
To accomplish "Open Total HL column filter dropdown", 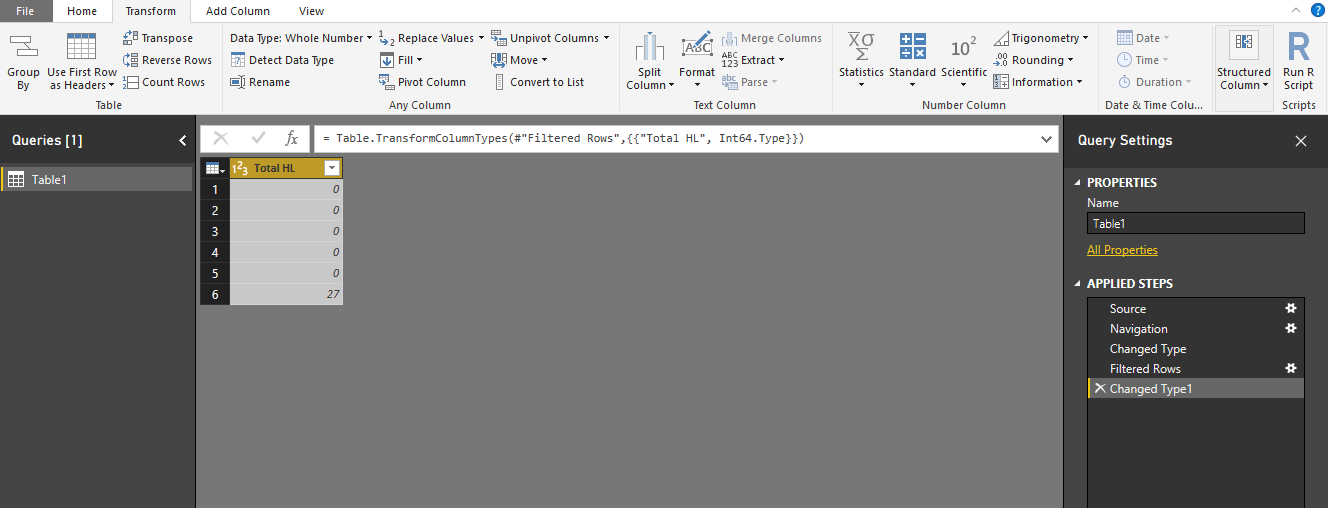I will (332, 168).
